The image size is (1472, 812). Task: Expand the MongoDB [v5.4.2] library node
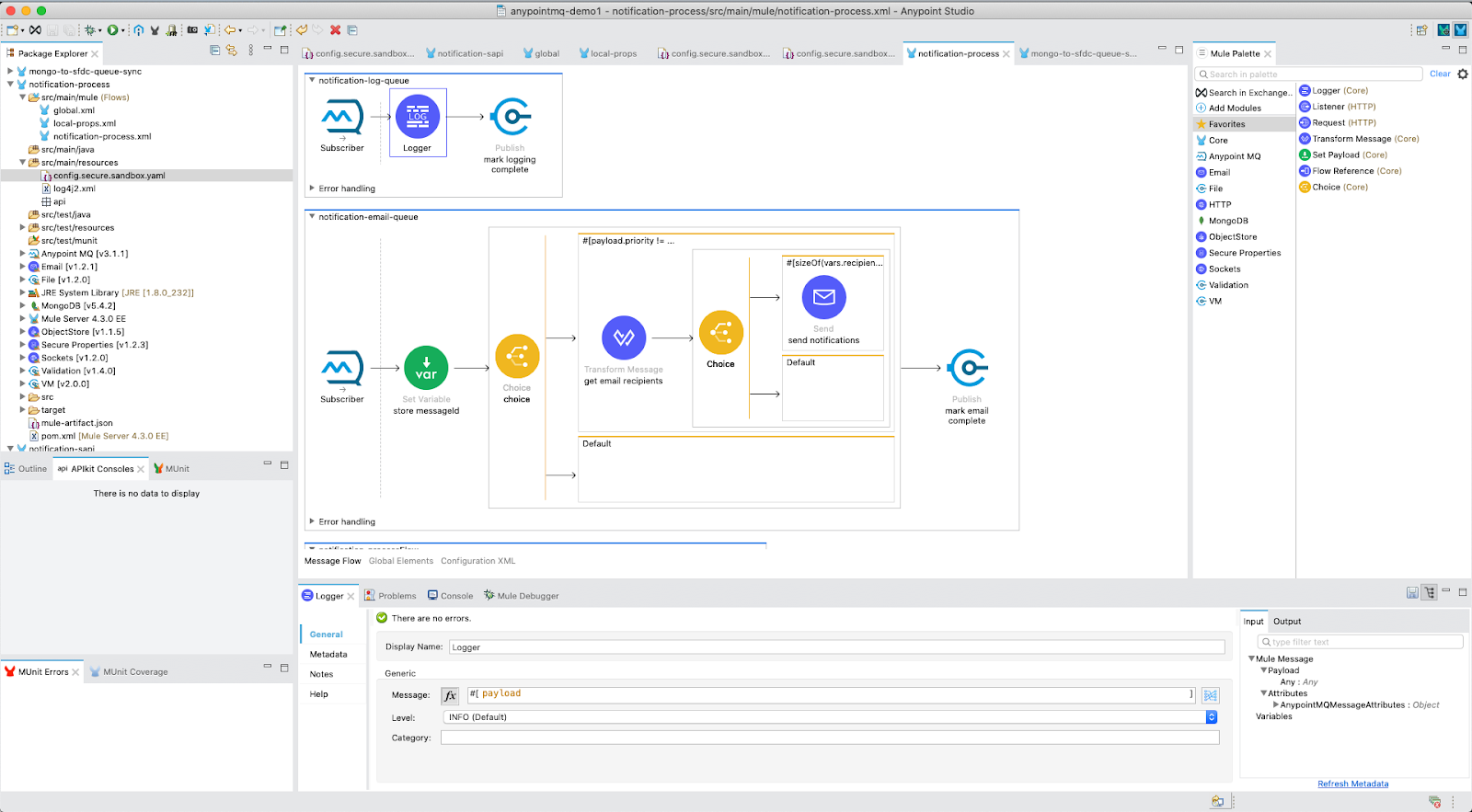[22, 306]
